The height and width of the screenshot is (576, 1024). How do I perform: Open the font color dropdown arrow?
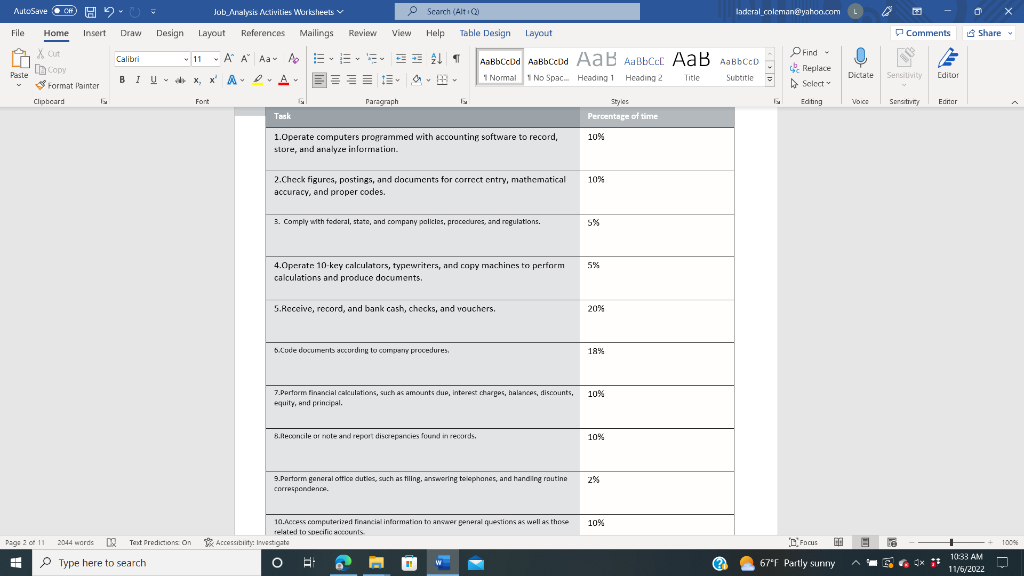(x=296, y=79)
